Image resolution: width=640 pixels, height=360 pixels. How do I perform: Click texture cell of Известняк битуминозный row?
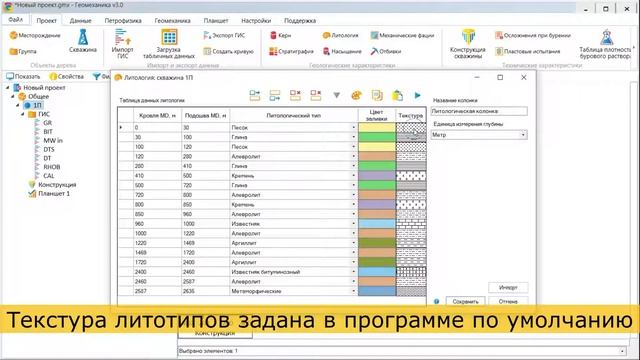(x=411, y=272)
